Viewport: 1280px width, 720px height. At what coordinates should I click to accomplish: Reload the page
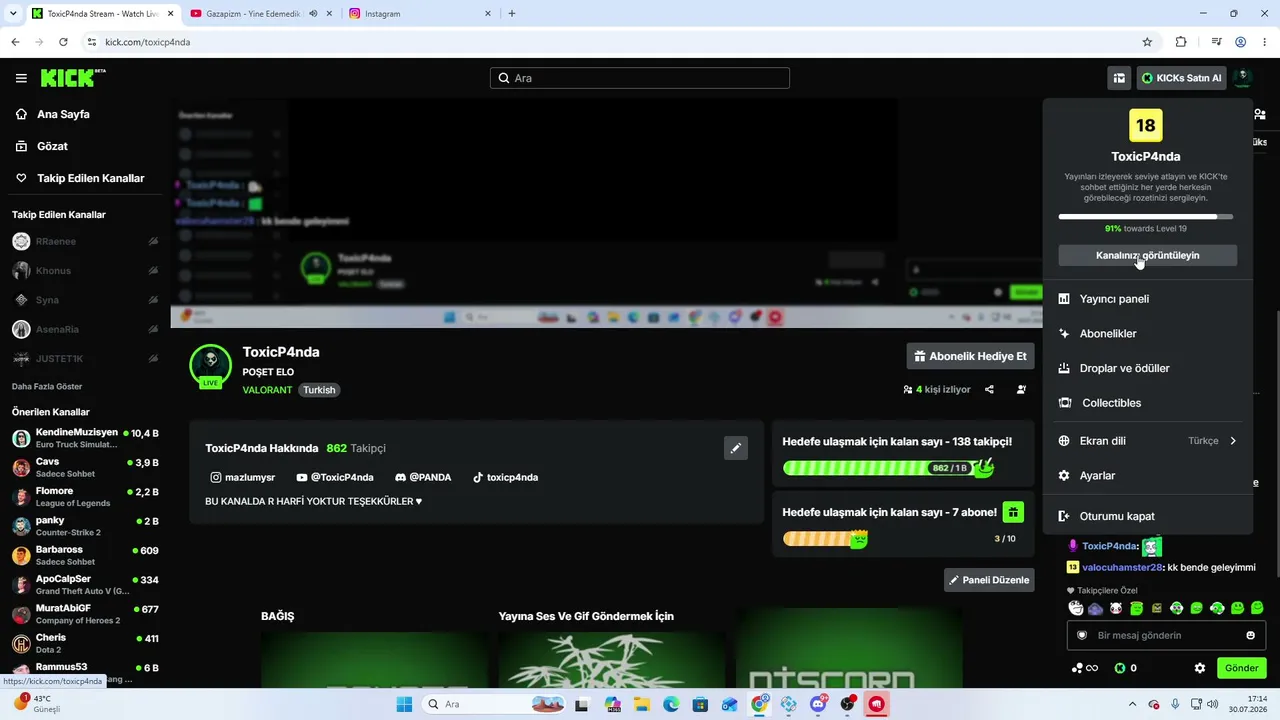pos(63,42)
